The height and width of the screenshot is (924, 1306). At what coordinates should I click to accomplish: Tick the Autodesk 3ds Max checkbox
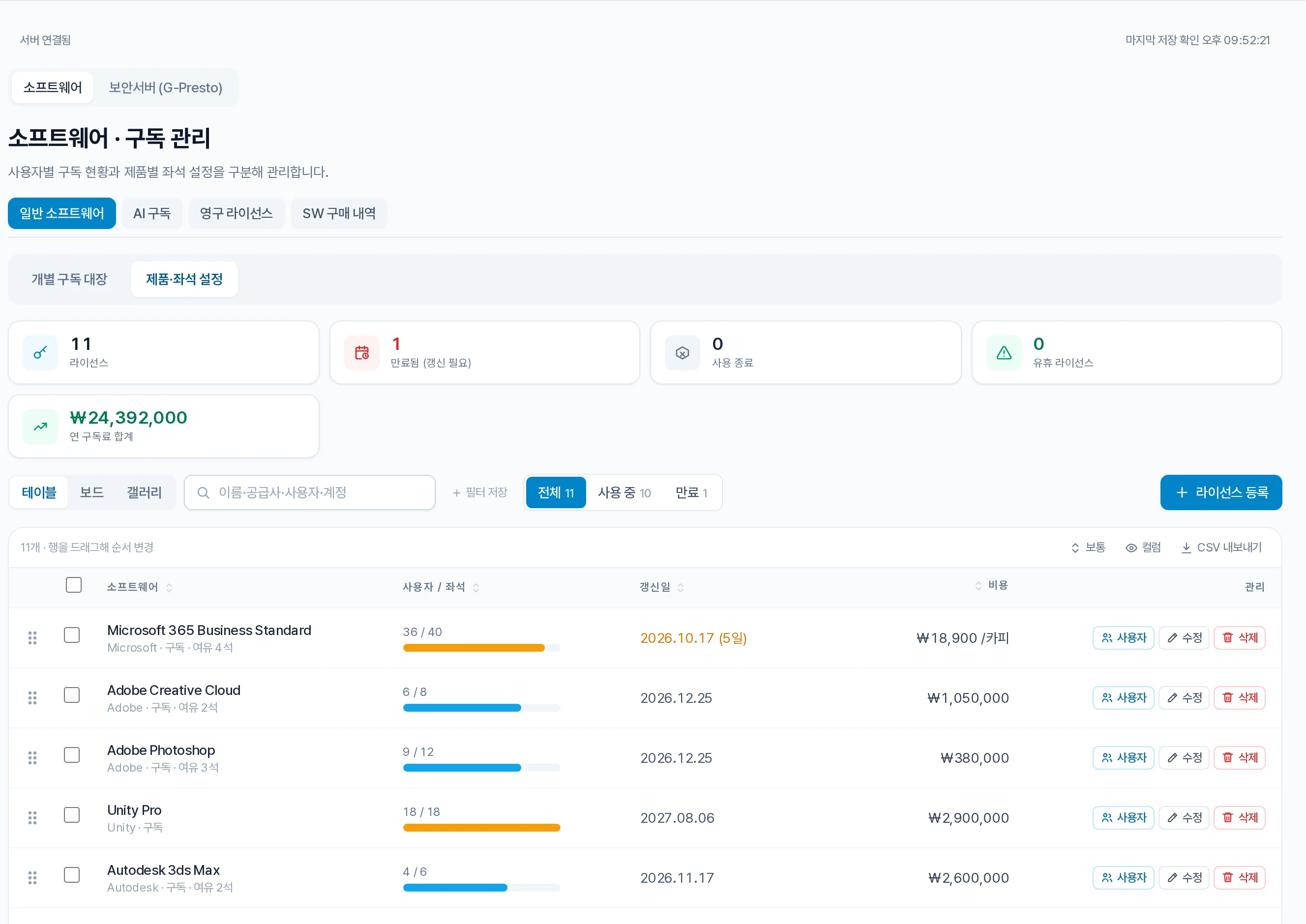(x=72, y=874)
